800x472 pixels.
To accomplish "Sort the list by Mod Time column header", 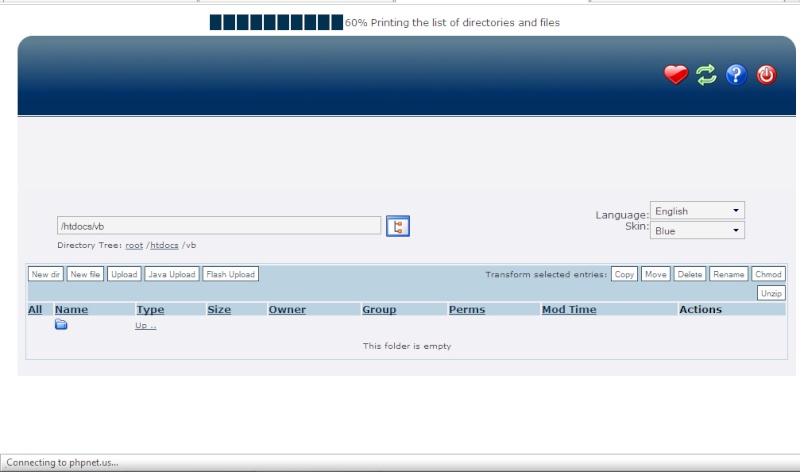I will pos(568,310).
